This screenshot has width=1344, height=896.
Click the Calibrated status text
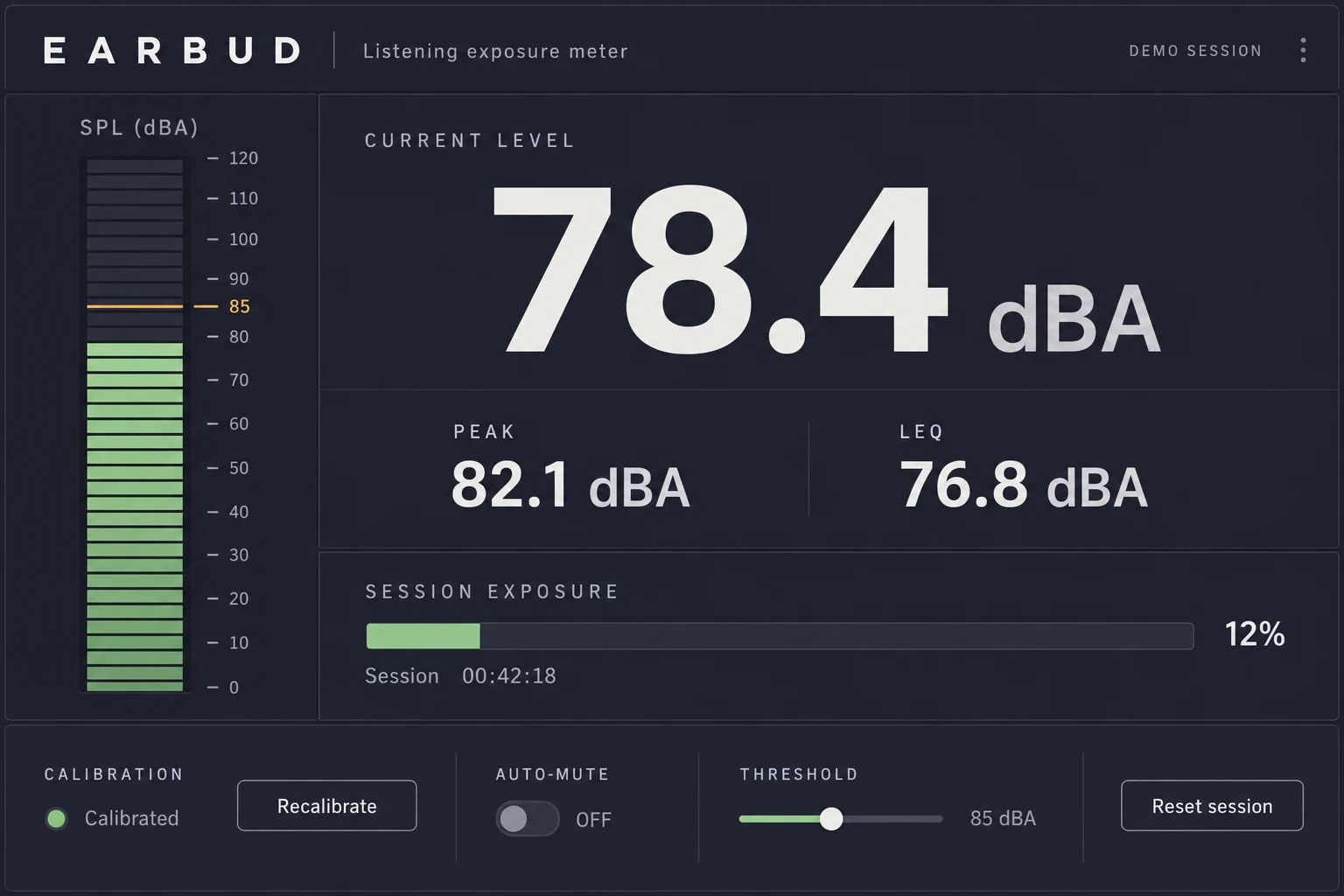(131, 819)
